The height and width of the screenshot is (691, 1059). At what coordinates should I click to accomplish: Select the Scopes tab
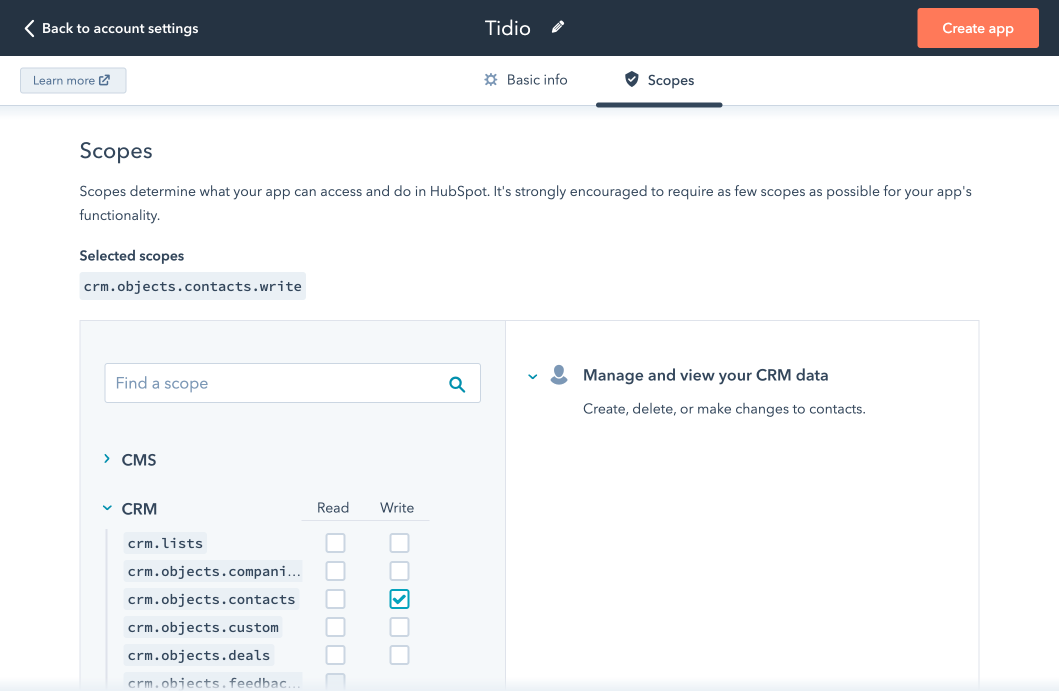659,80
